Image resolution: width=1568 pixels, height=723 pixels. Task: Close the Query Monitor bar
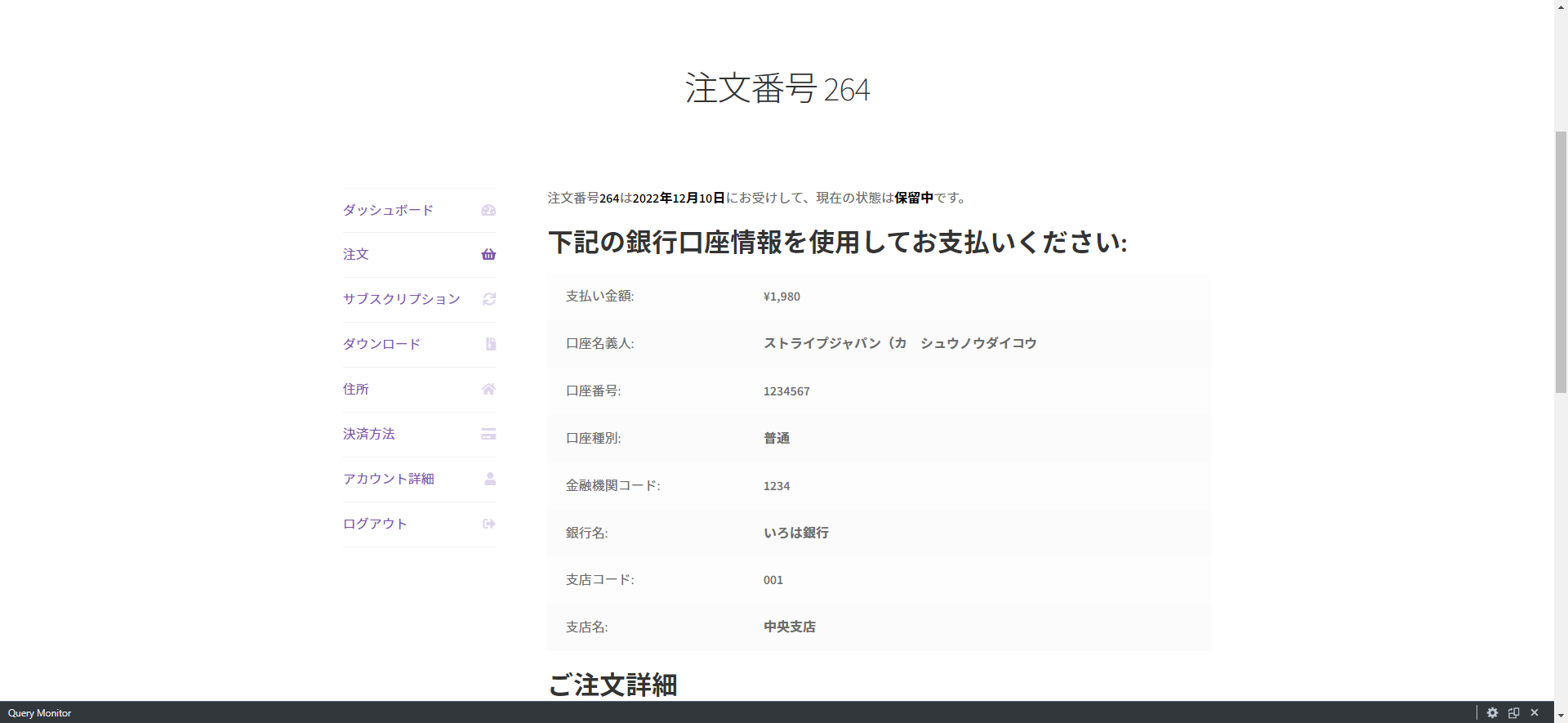pyautogui.click(x=1535, y=713)
